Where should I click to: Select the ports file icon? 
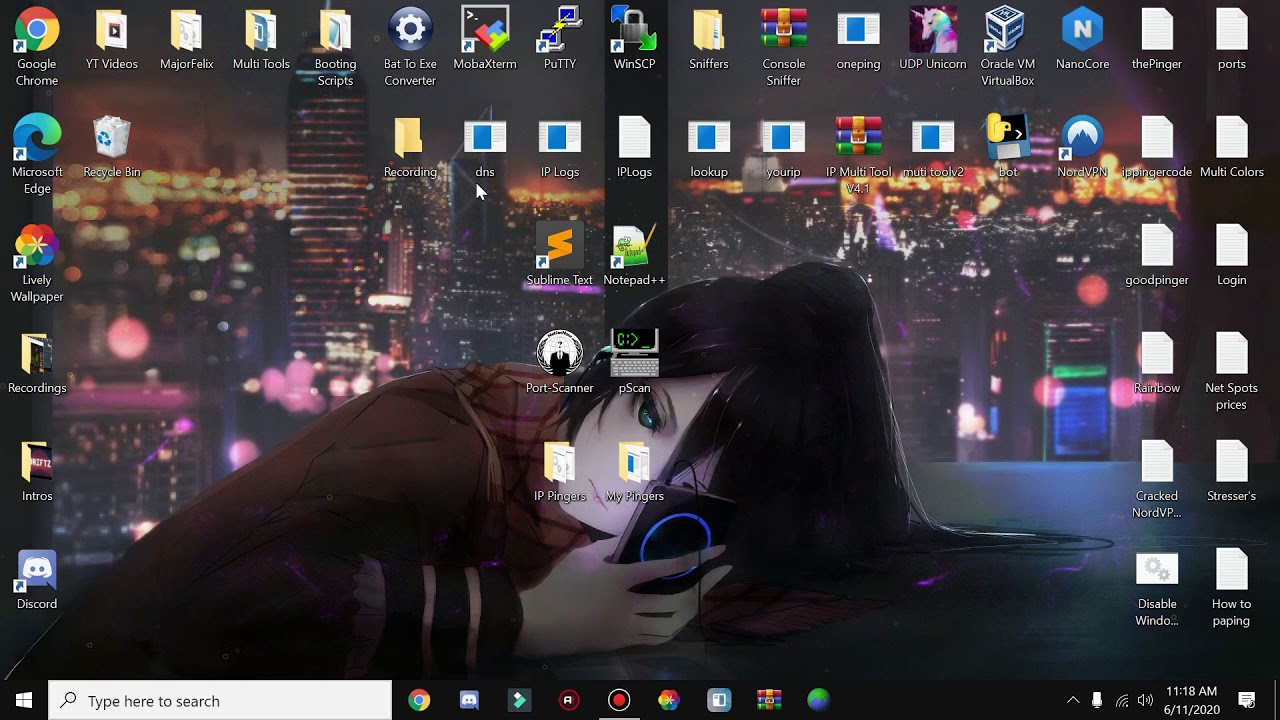tap(1232, 30)
